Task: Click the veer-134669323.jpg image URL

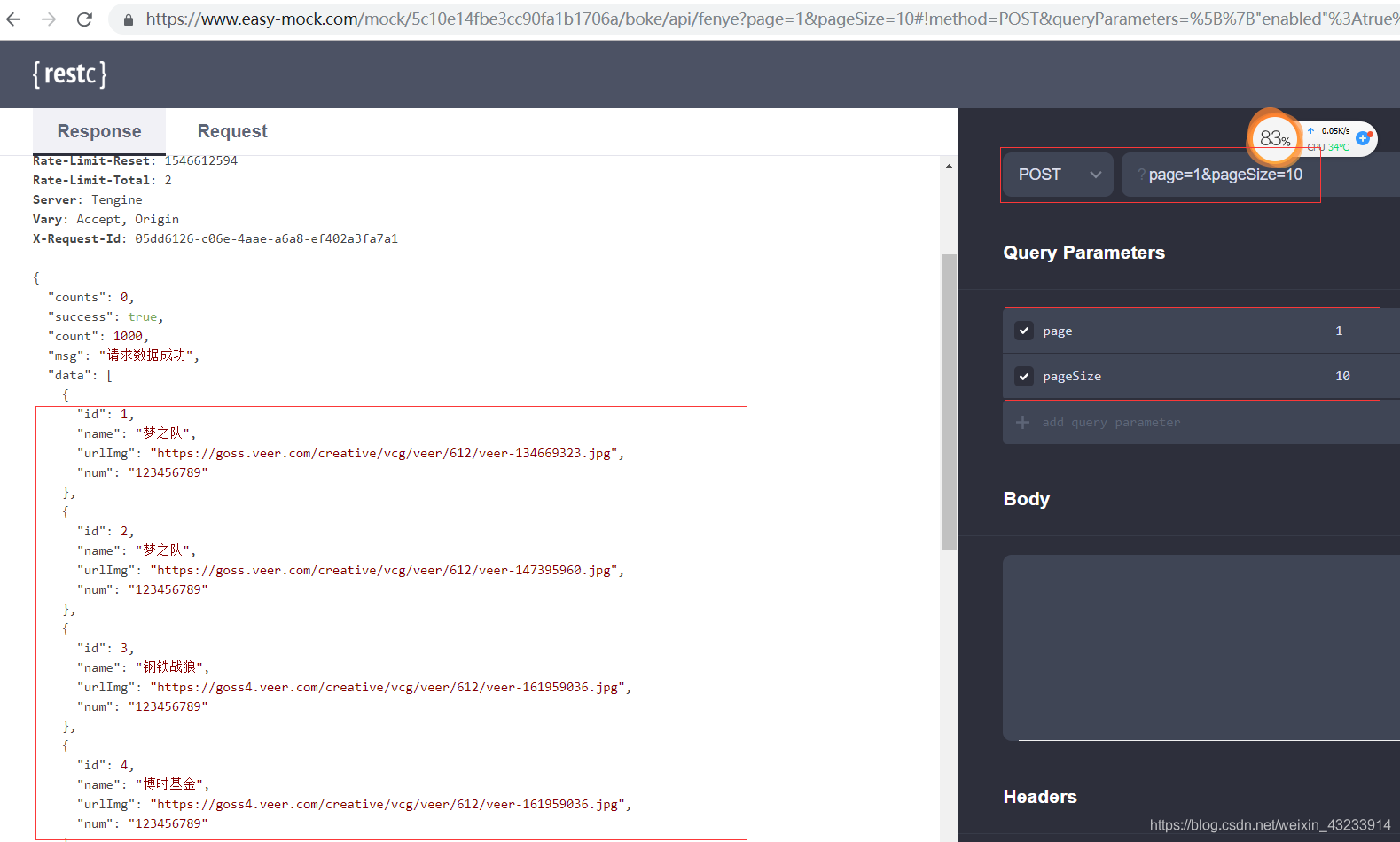Action: point(387,453)
